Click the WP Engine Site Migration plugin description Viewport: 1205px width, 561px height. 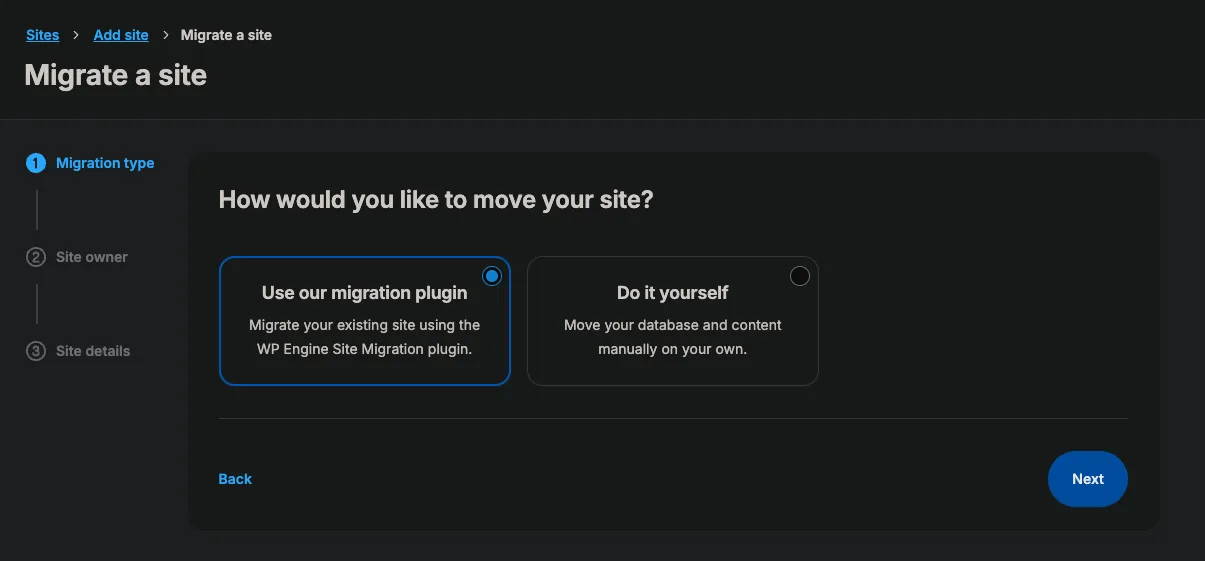point(364,337)
